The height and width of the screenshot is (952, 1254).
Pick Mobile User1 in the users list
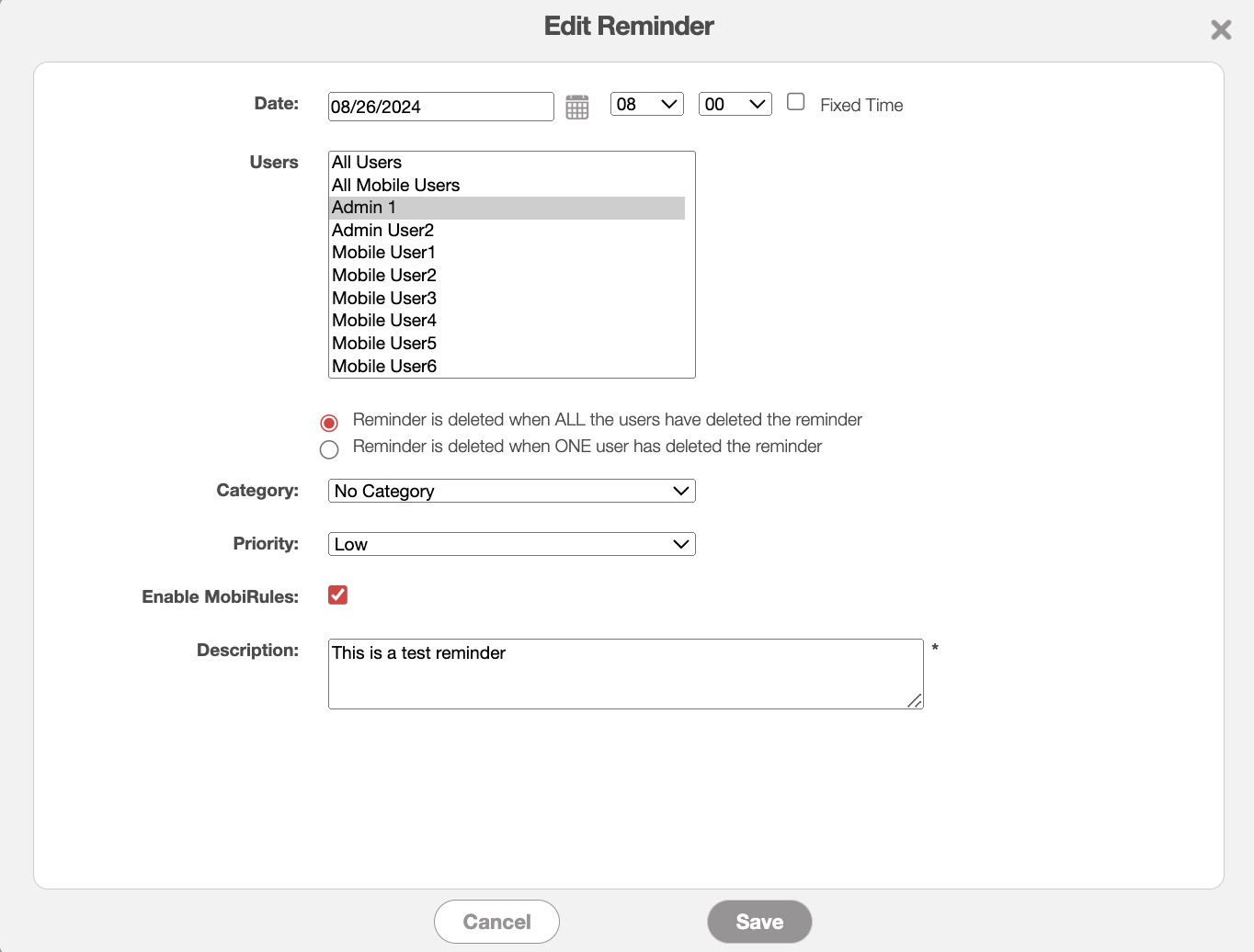(383, 253)
